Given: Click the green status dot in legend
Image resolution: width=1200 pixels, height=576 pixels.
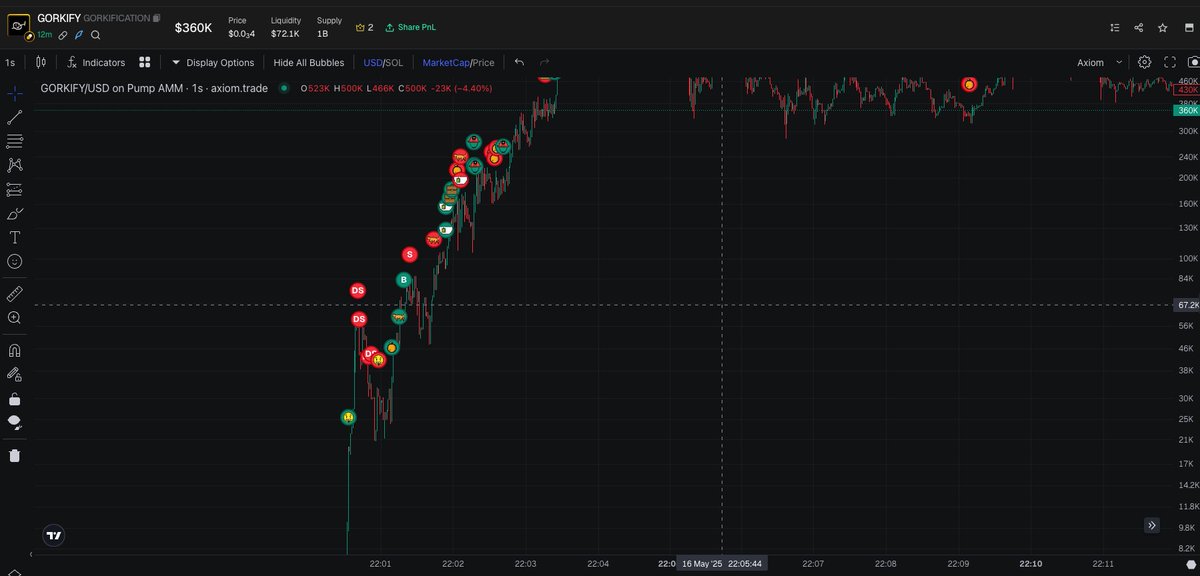Looking at the screenshot, I should coord(285,88).
